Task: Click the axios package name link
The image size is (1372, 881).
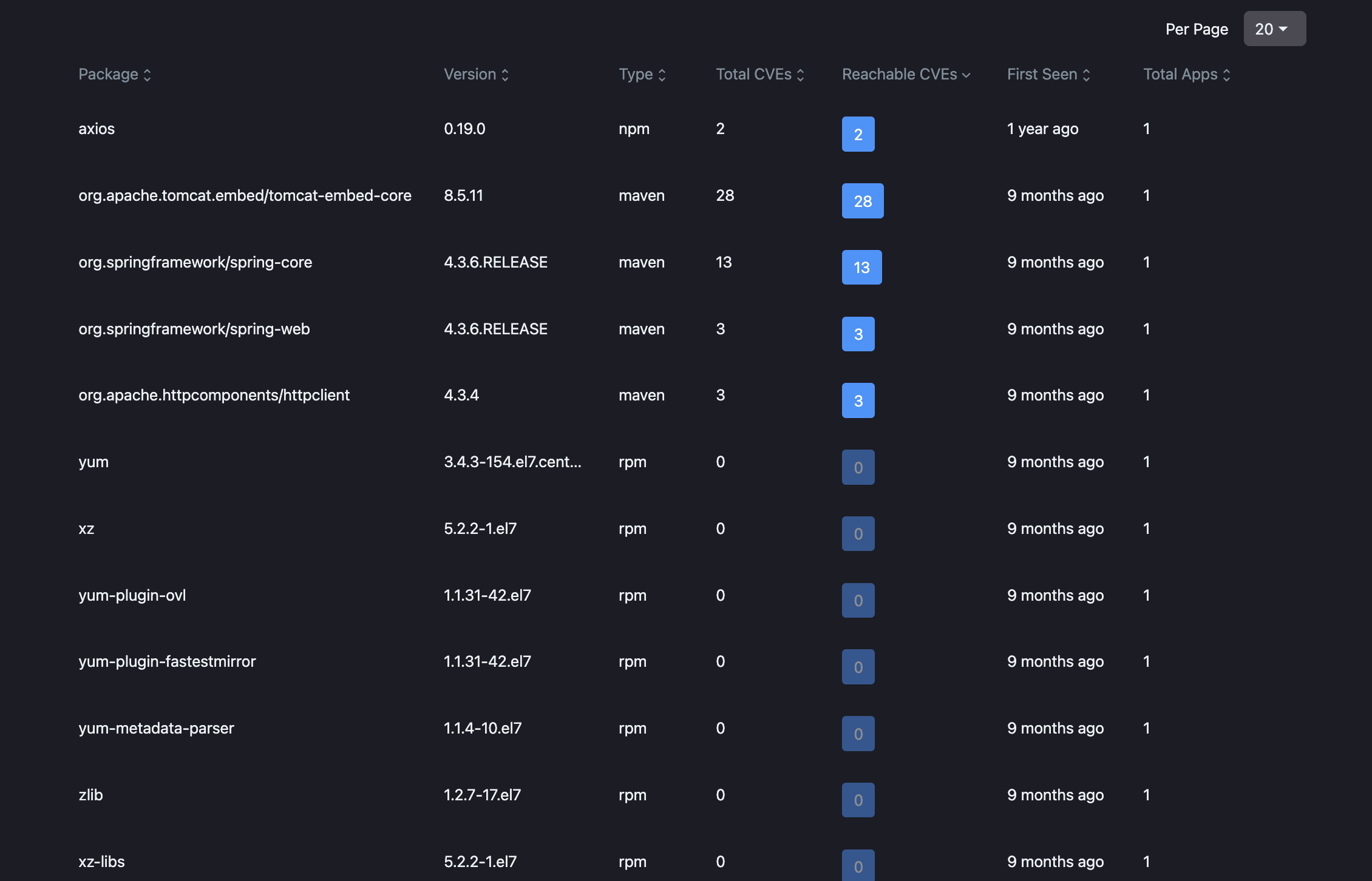Action: coord(96,127)
